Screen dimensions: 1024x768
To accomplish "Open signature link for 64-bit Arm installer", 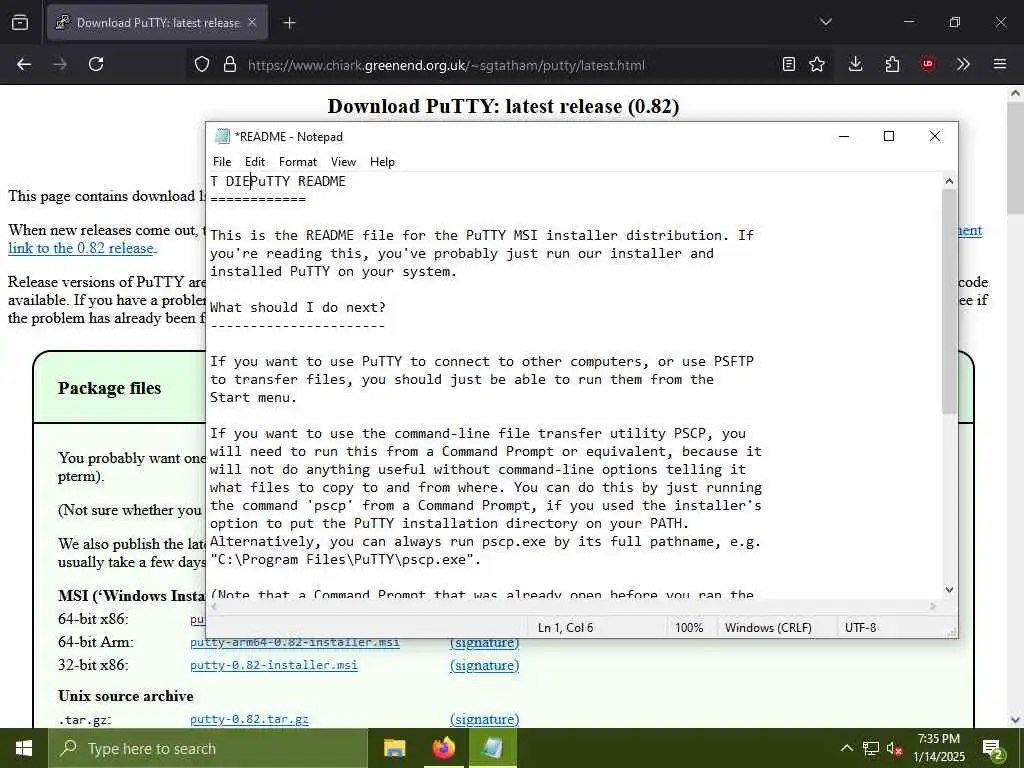I will [x=485, y=643].
